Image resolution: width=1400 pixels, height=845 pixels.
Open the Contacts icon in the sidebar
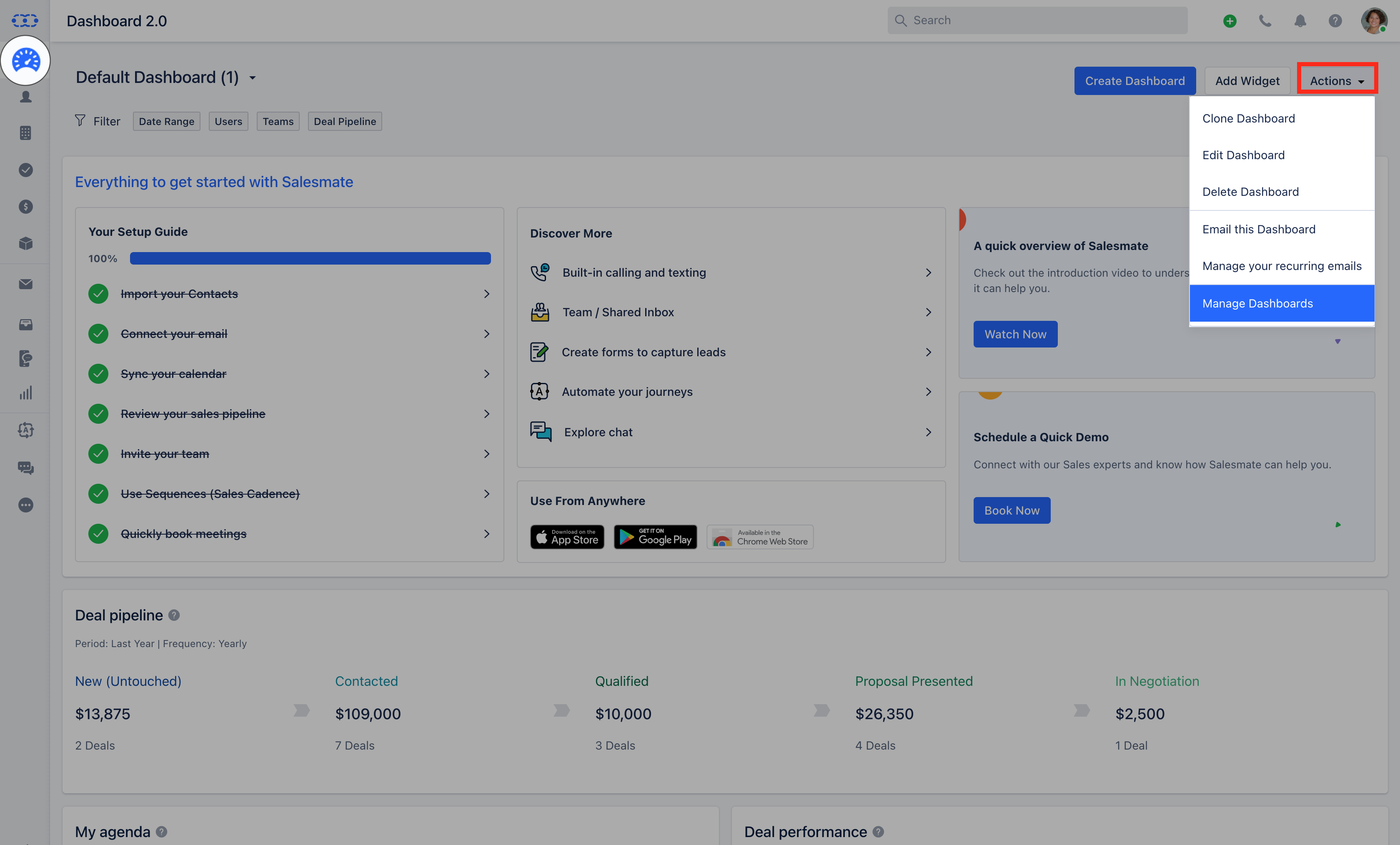click(x=25, y=97)
